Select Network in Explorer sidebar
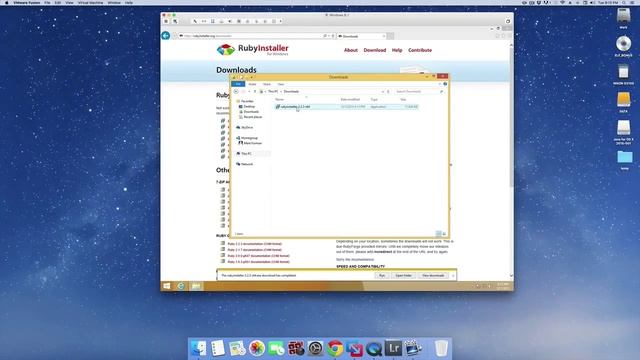640x360 pixels. tap(247, 164)
